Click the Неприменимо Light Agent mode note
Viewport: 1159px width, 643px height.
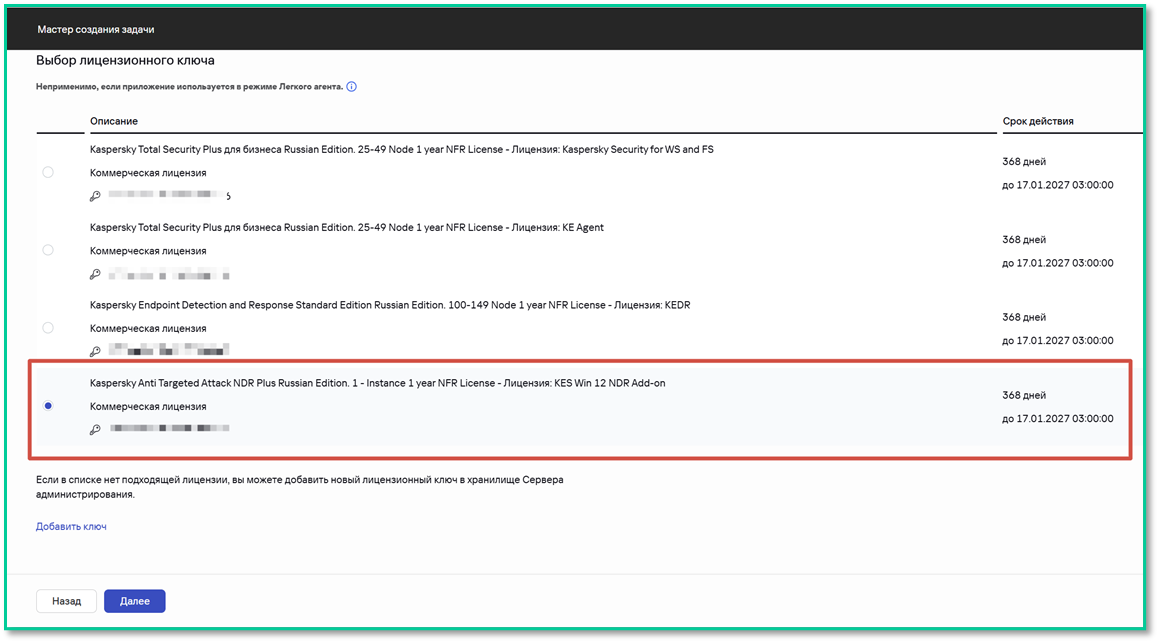click(x=189, y=86)
